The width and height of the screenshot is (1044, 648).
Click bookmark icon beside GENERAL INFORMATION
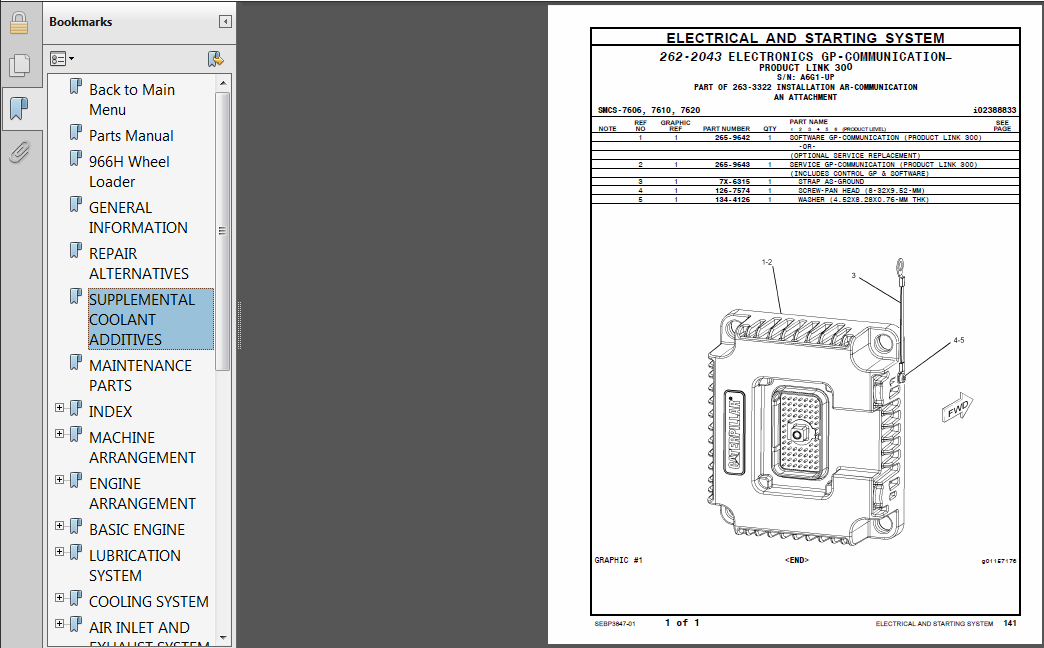[77, 204]
